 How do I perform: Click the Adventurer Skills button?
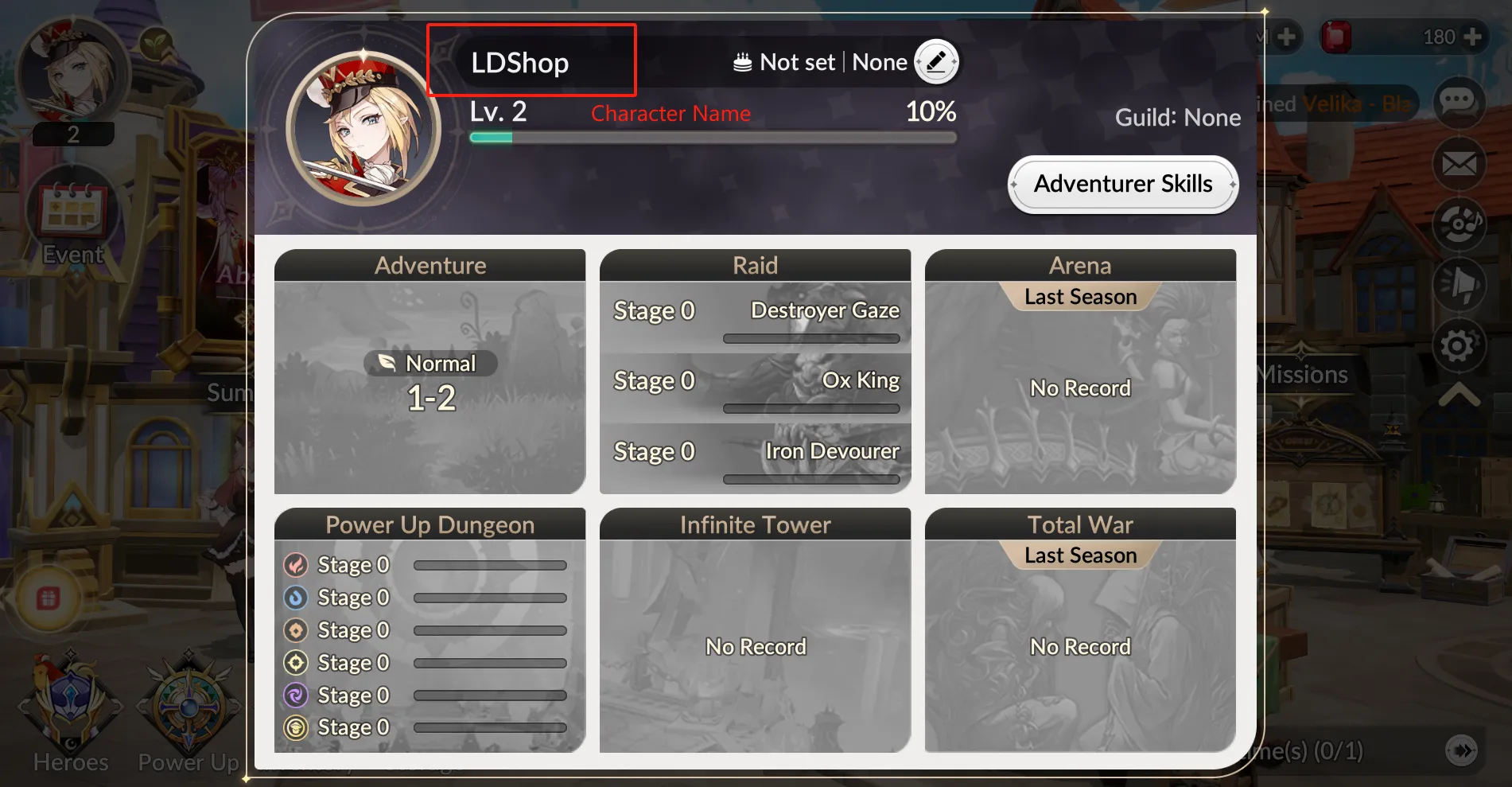pos(1123,184)
